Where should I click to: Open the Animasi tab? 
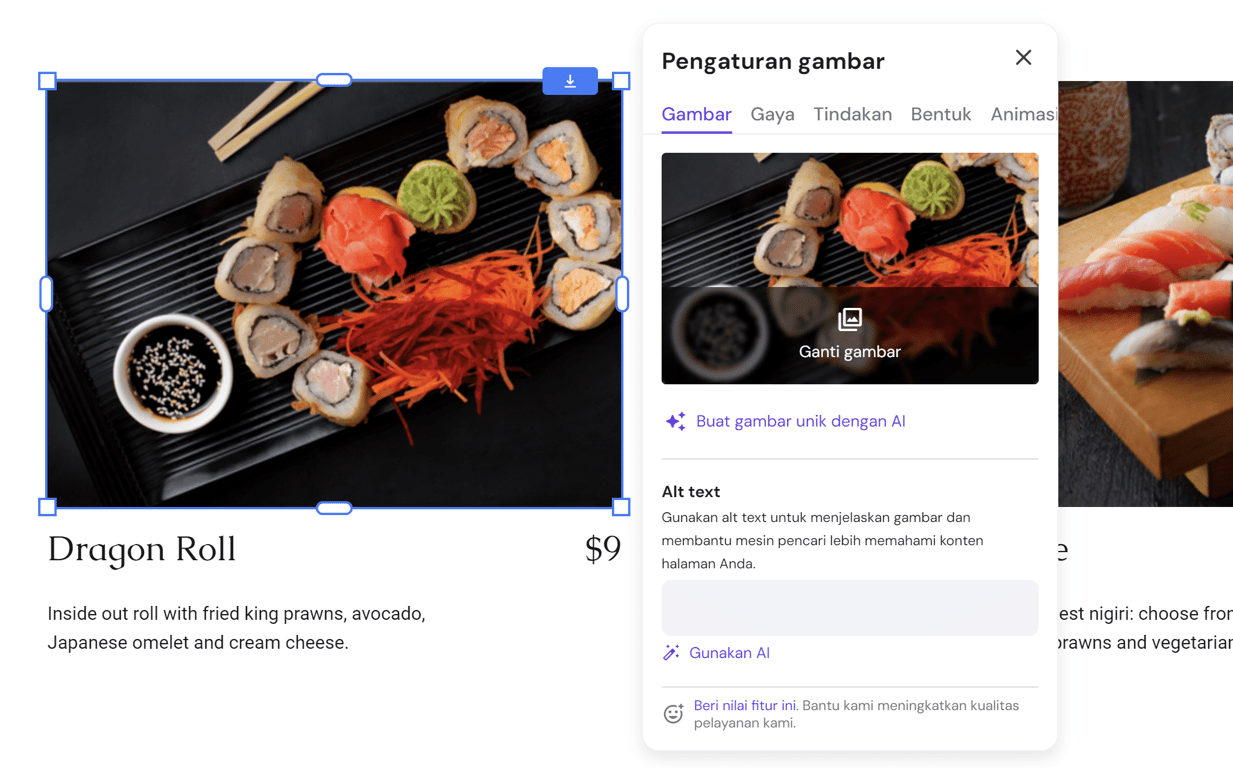(1023, 114)
